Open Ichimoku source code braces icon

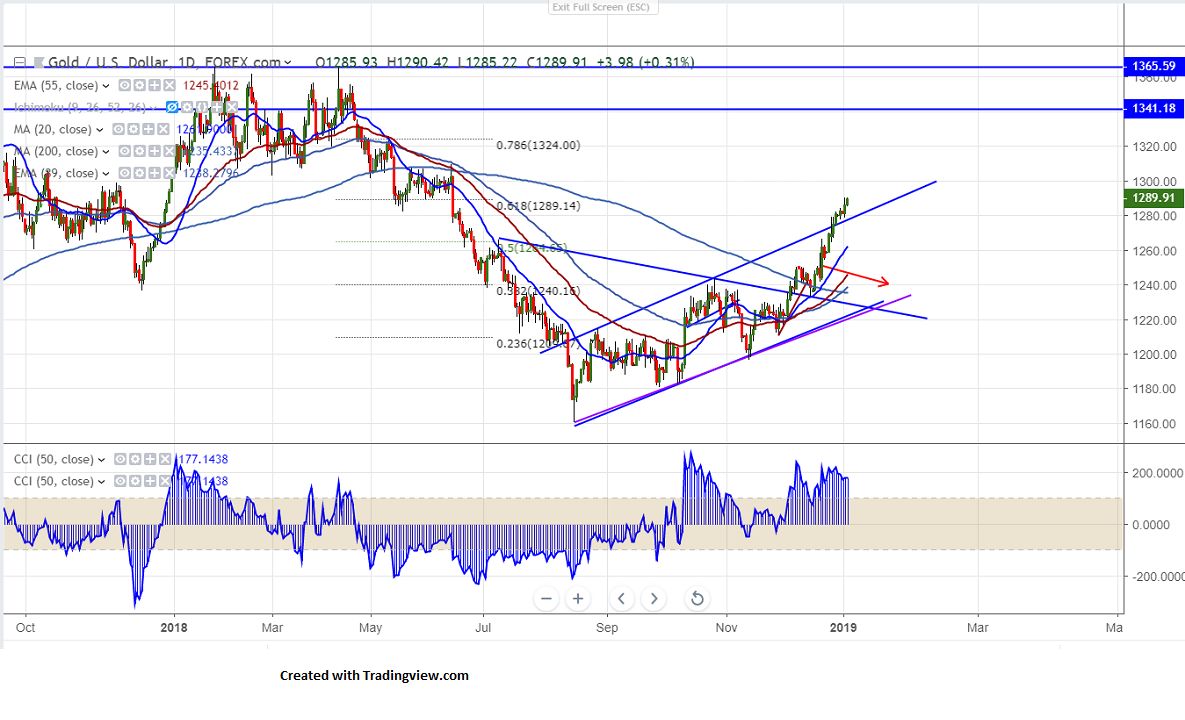(202, 107)
